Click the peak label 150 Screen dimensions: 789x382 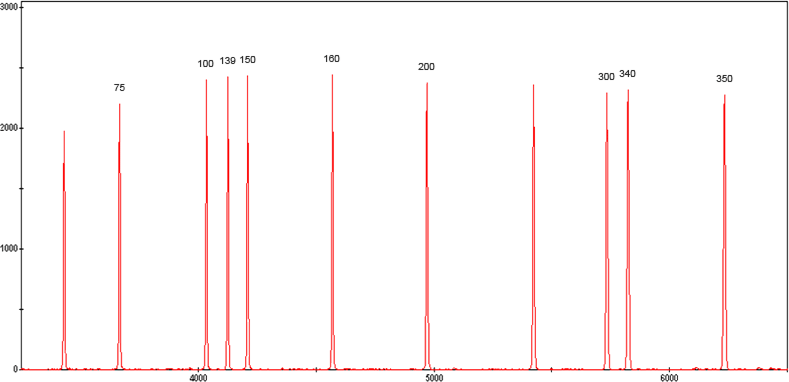pyautogui.click(x=248, y=60)
